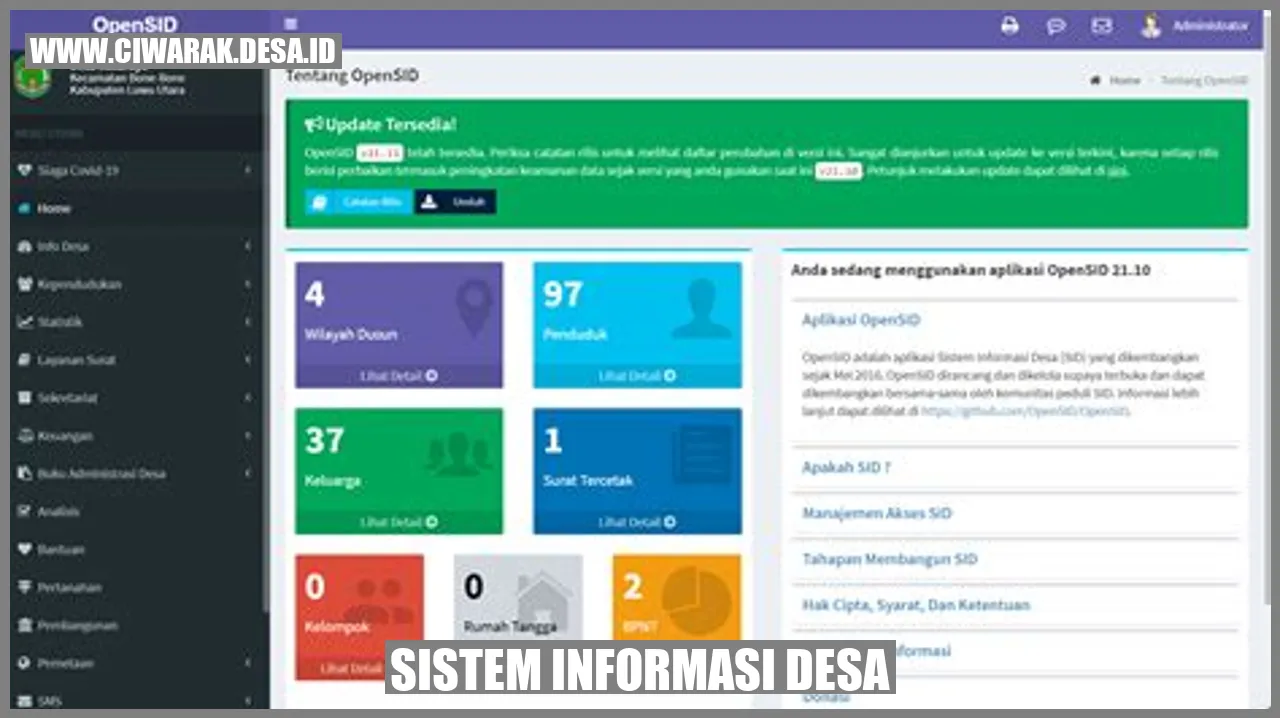Expand the Sekretariat submenu chevron

click(247, 398)
